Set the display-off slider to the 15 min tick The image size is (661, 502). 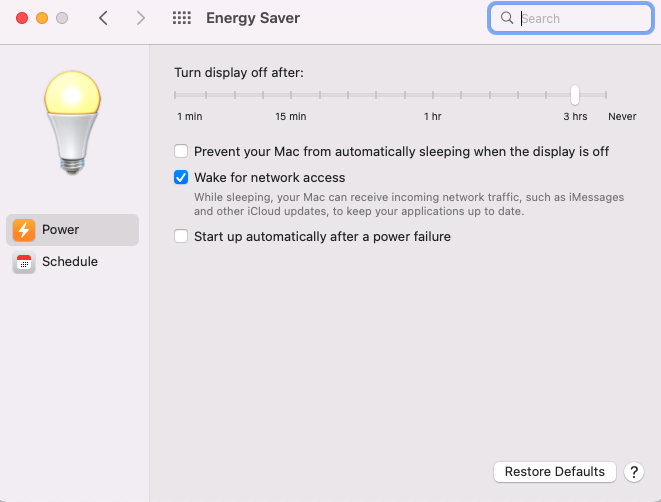291,95
